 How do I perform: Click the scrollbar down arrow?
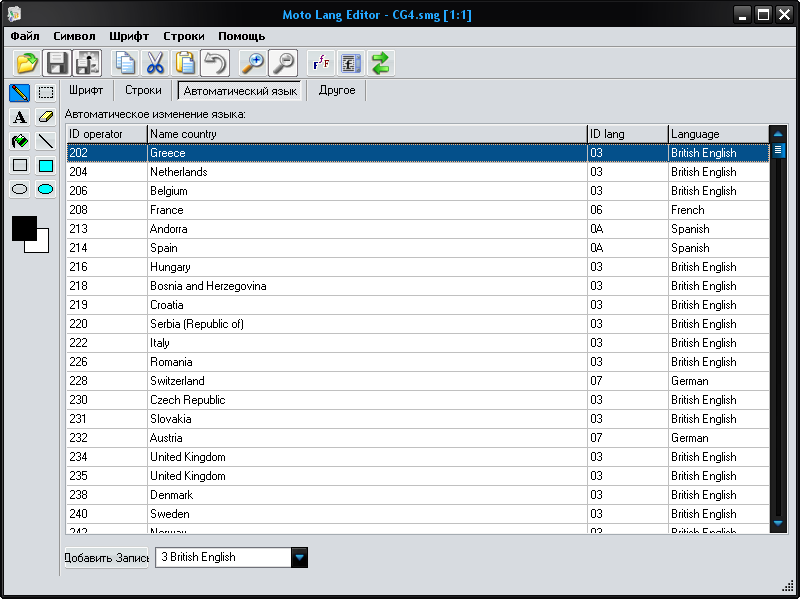point(778,523)
